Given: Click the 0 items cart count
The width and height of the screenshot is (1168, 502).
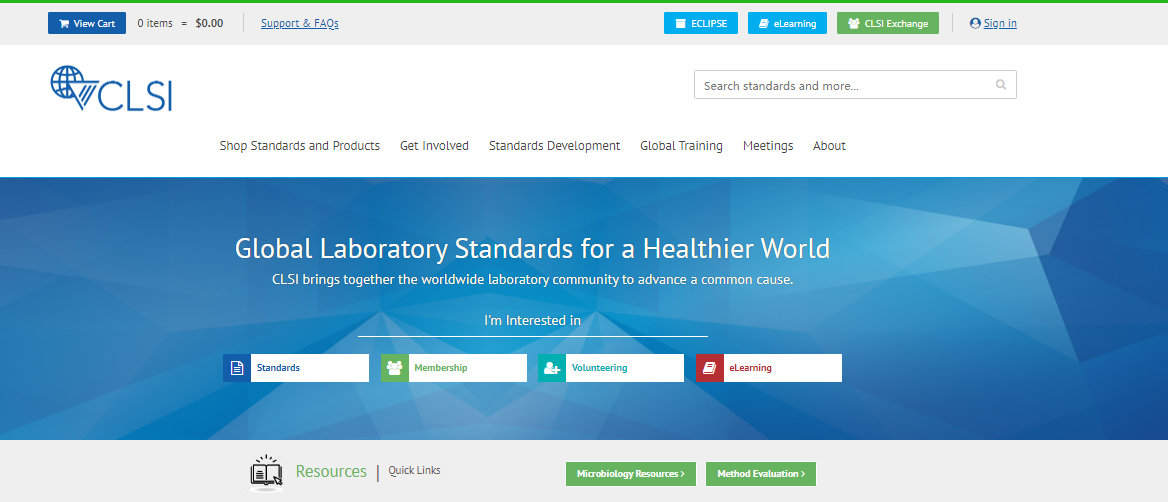Looking at the screenshot, I should click(x=155, y=23).
